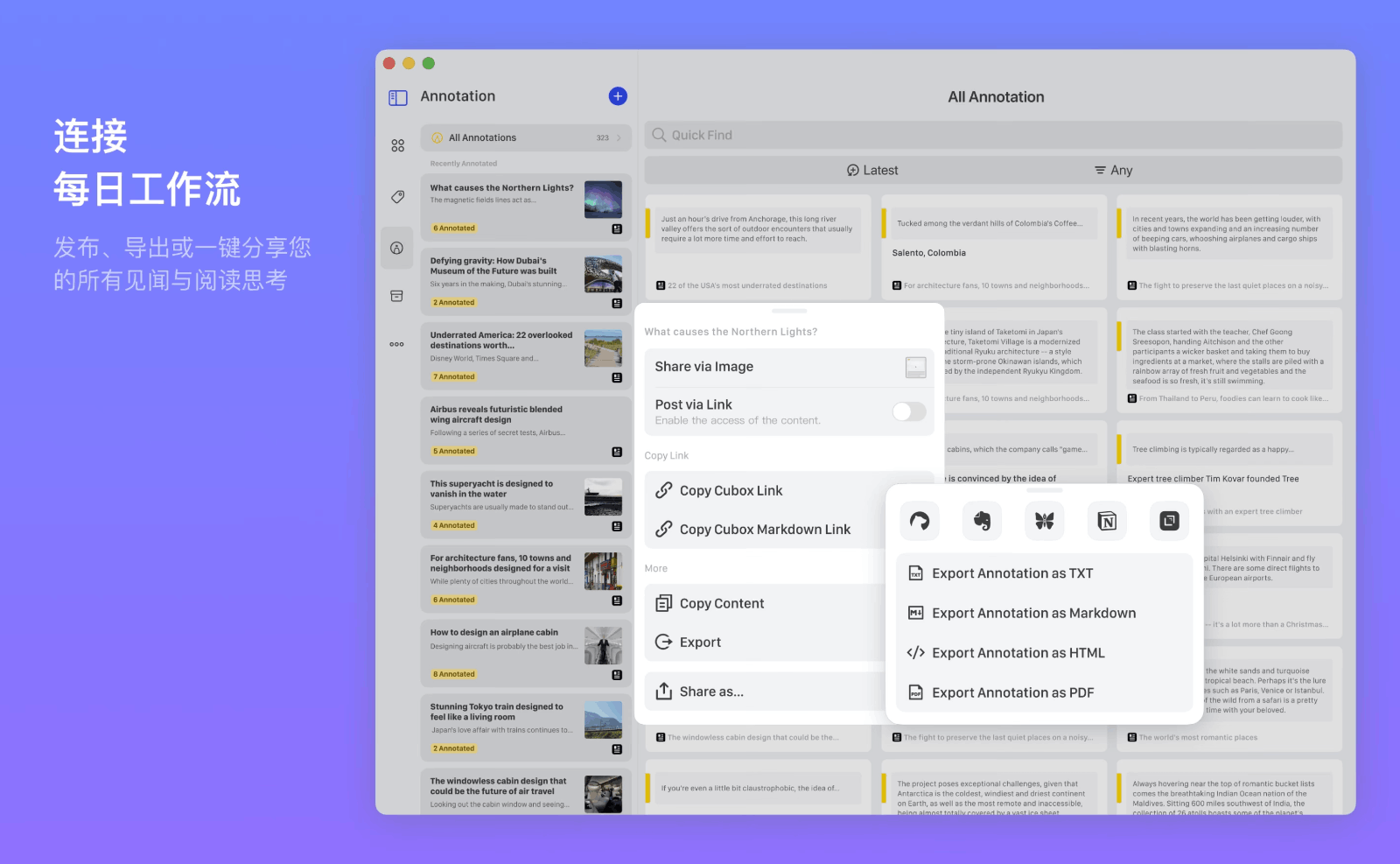1400x864 pixels.
Task: Enable the Post via Link switch
Action: pyautogui.click(x=908, y=411)
